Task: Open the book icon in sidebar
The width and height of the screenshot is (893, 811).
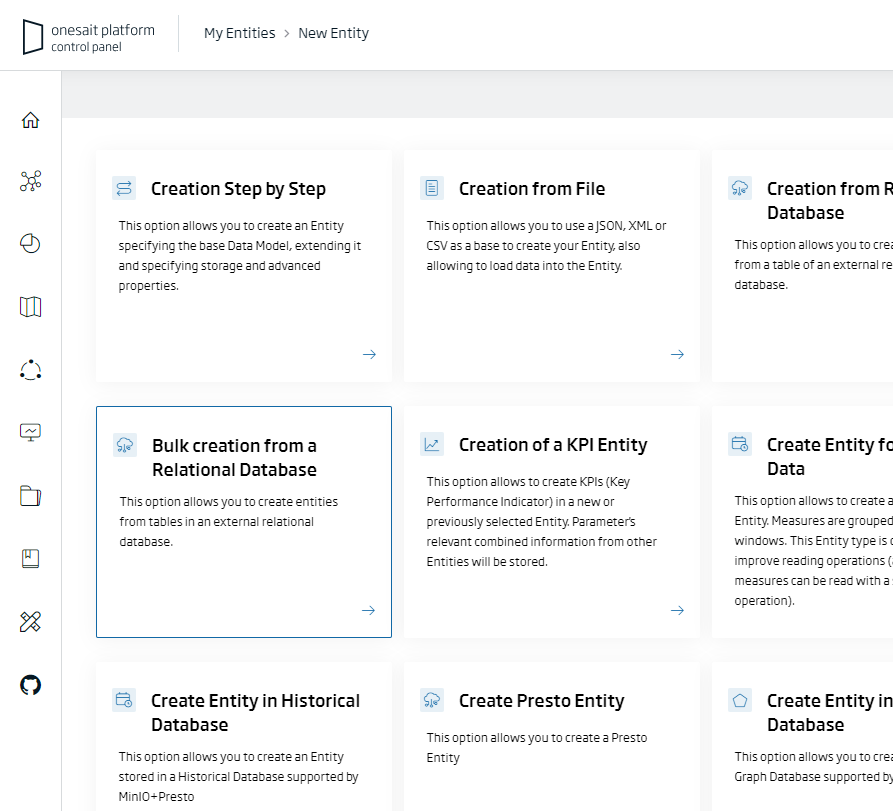Action: pyautogui.click(x=31, y=559)
